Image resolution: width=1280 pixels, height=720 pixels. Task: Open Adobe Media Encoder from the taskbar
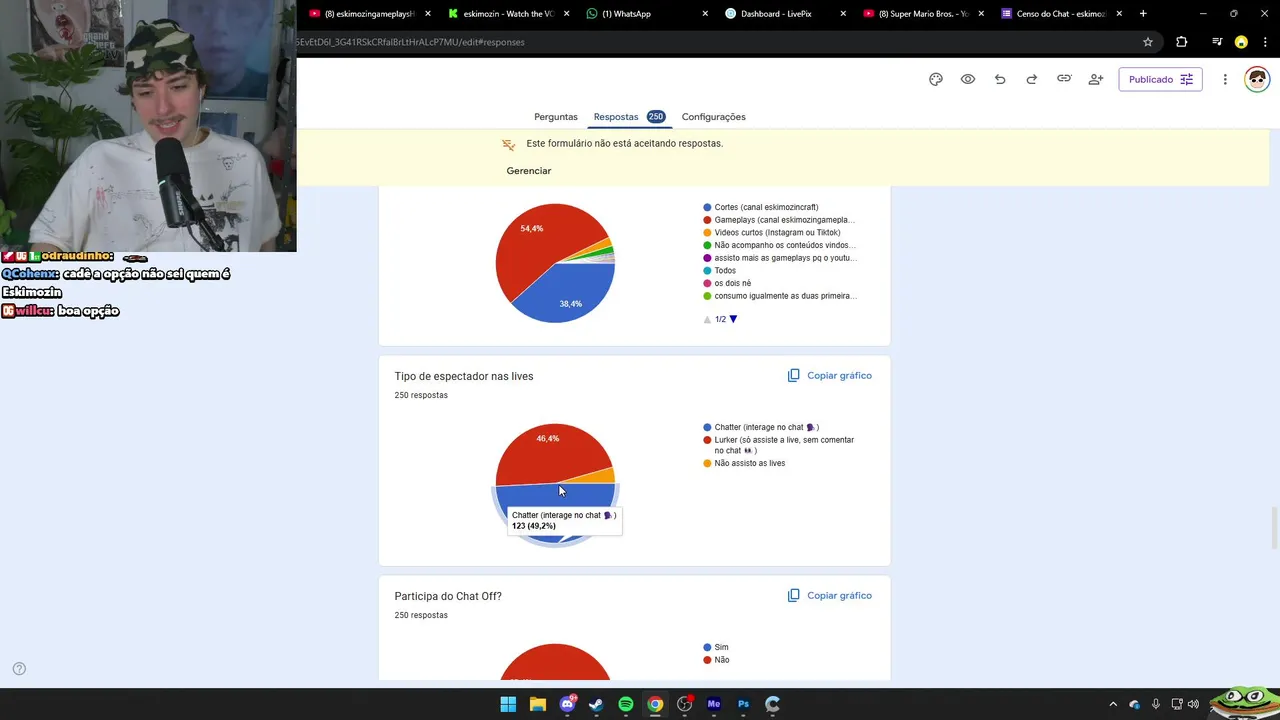pos(714,704)
